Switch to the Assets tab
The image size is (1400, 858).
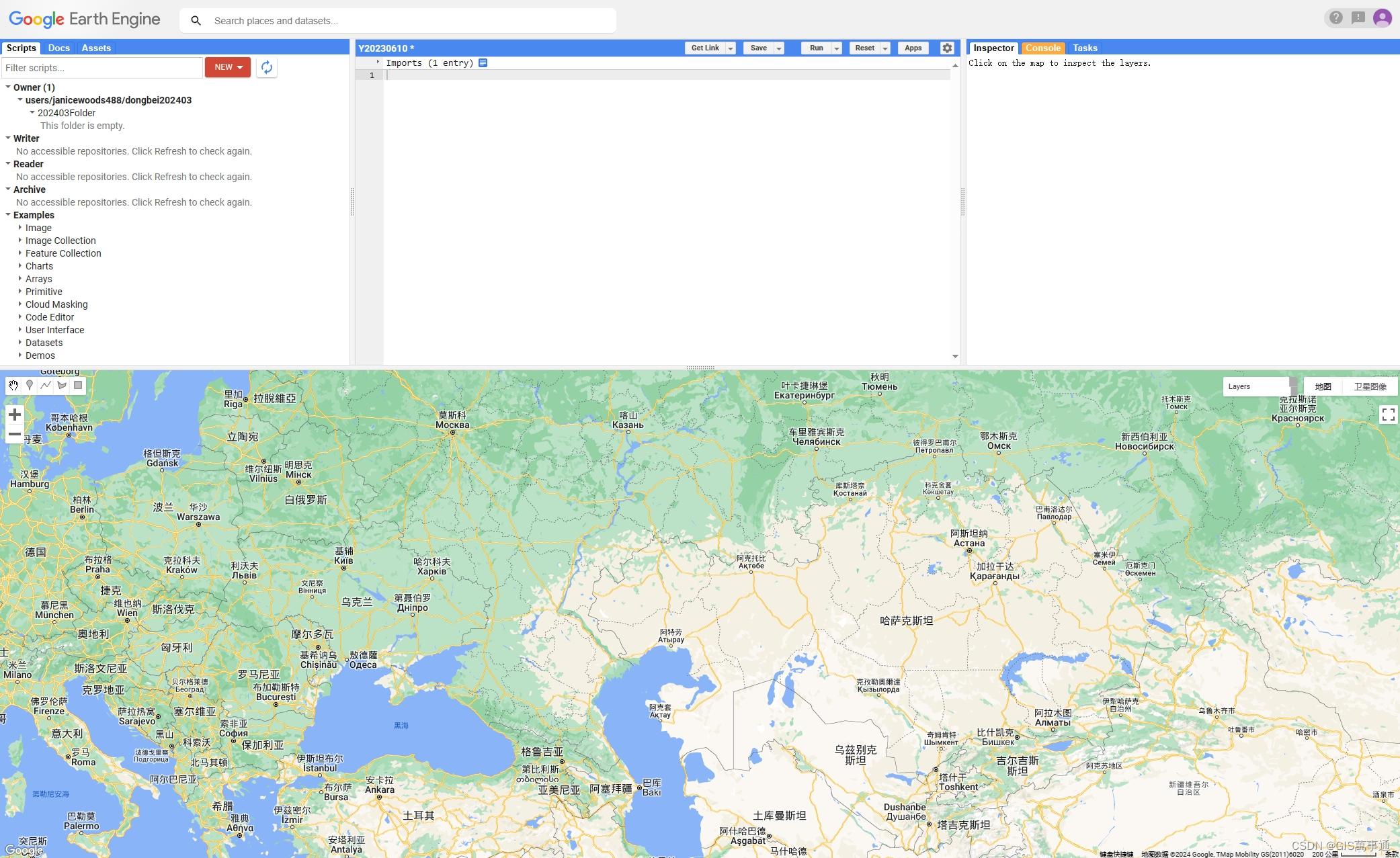[96, 48]
